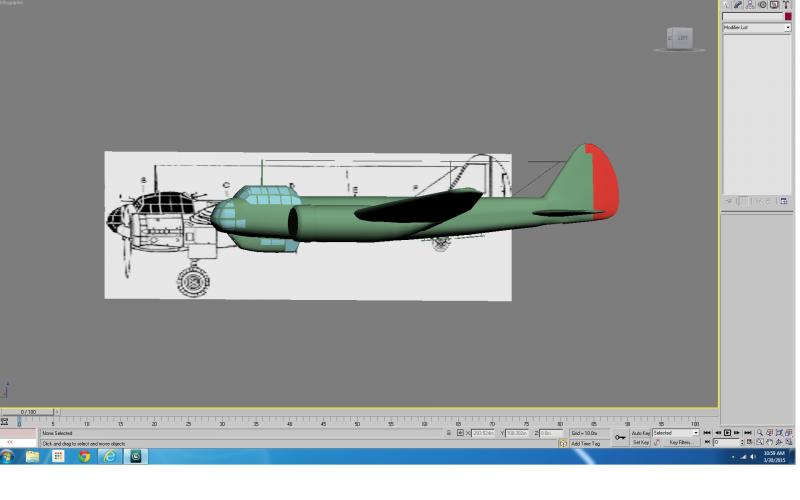
Task: Switch to the Motion panel tab
Action: pyautogui.click(x=763, y=5)
